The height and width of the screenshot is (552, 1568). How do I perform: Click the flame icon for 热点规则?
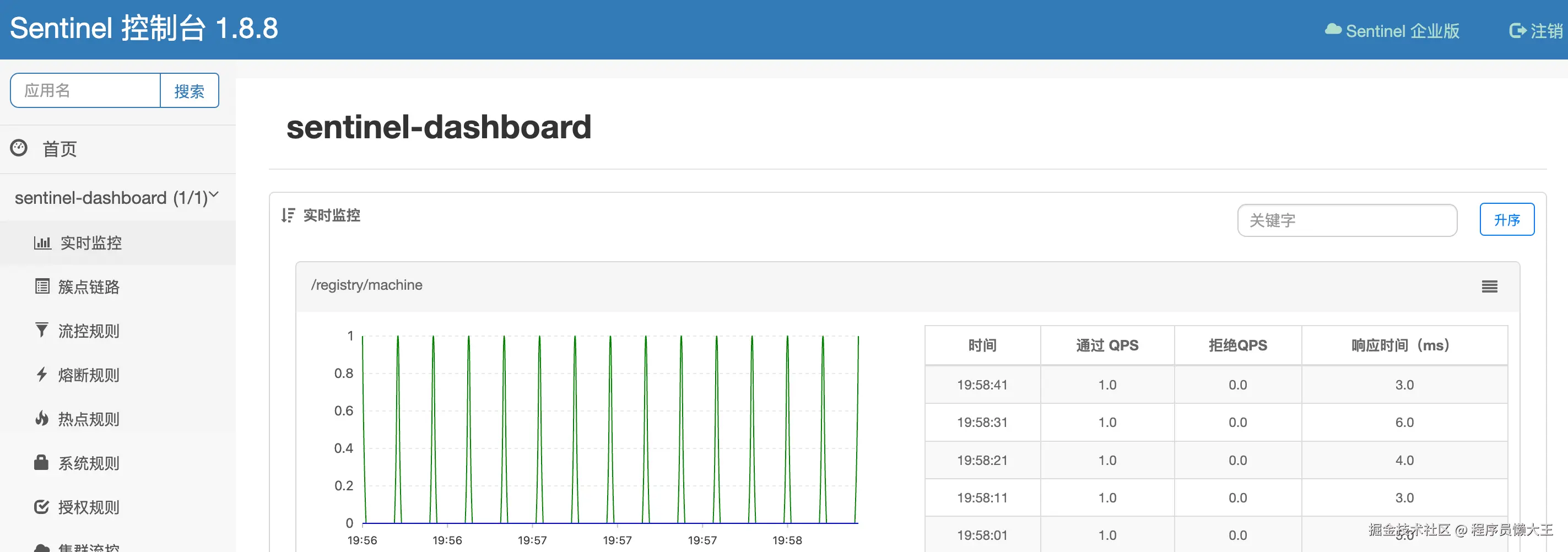tap(41, 419)
